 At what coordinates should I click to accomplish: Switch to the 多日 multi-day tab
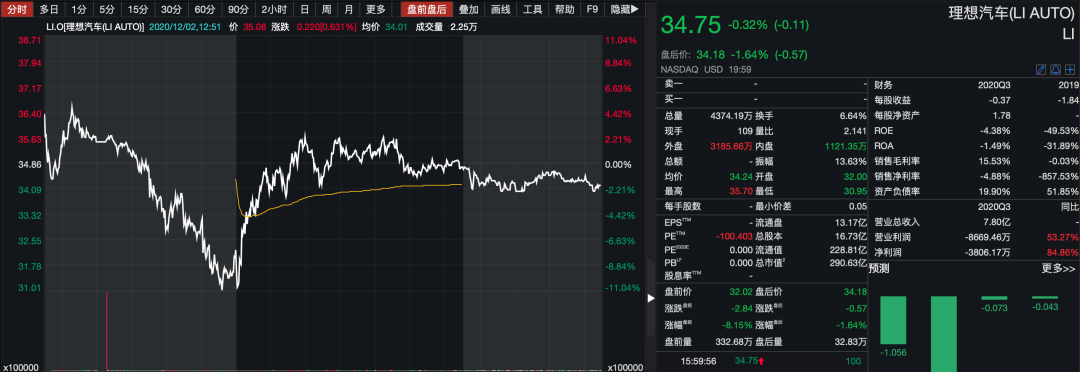click(x=48, y=9)
